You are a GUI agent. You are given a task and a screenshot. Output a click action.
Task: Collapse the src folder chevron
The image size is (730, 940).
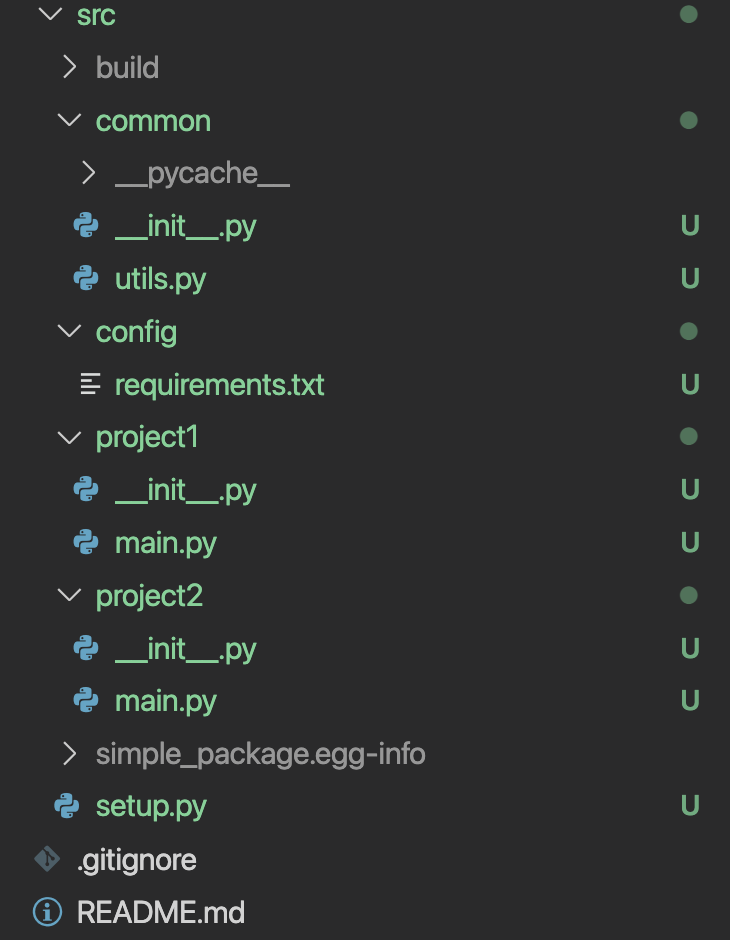[x=50, y=13]
